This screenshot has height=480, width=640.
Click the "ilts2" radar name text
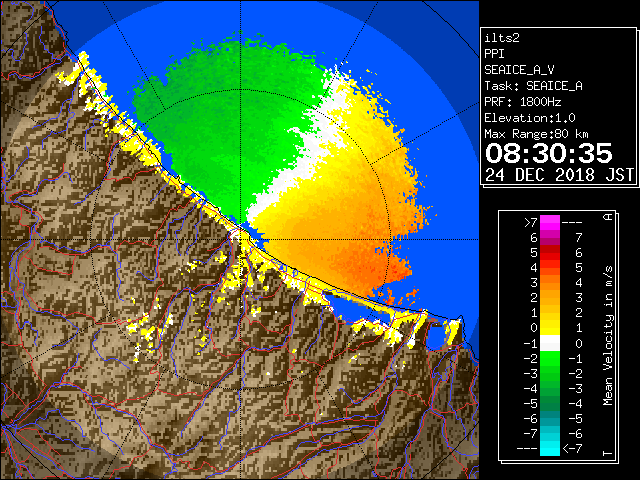502,38
